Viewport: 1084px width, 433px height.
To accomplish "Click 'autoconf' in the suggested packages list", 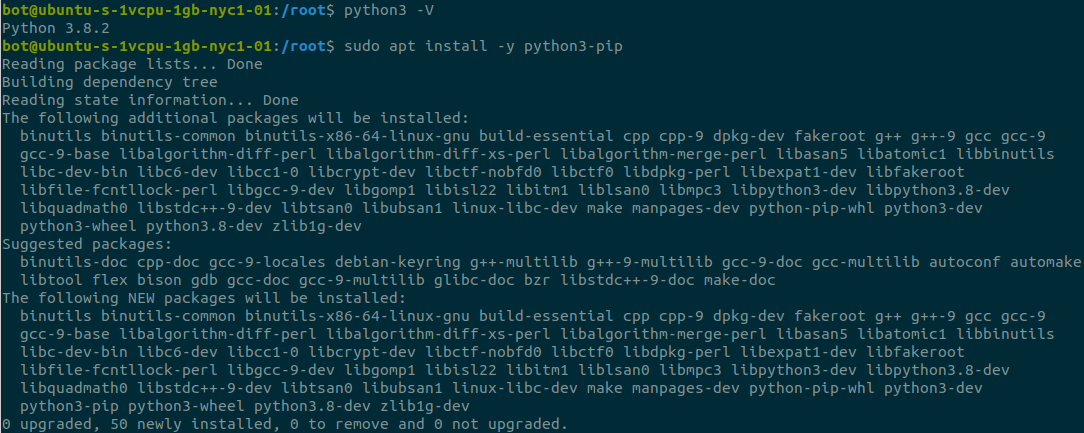I will click(964, 262).
